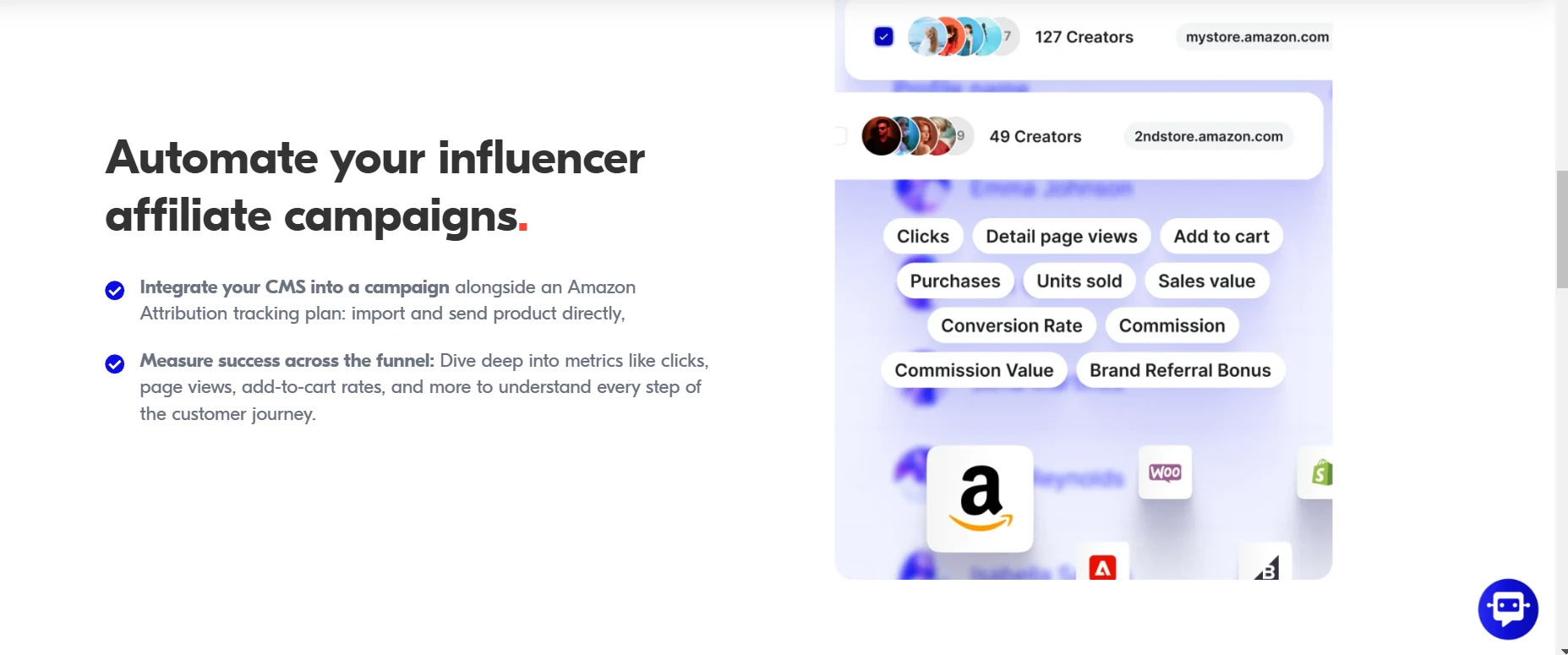Select the Clicks metric chip

pyautogui.click(x=922, y=237)
